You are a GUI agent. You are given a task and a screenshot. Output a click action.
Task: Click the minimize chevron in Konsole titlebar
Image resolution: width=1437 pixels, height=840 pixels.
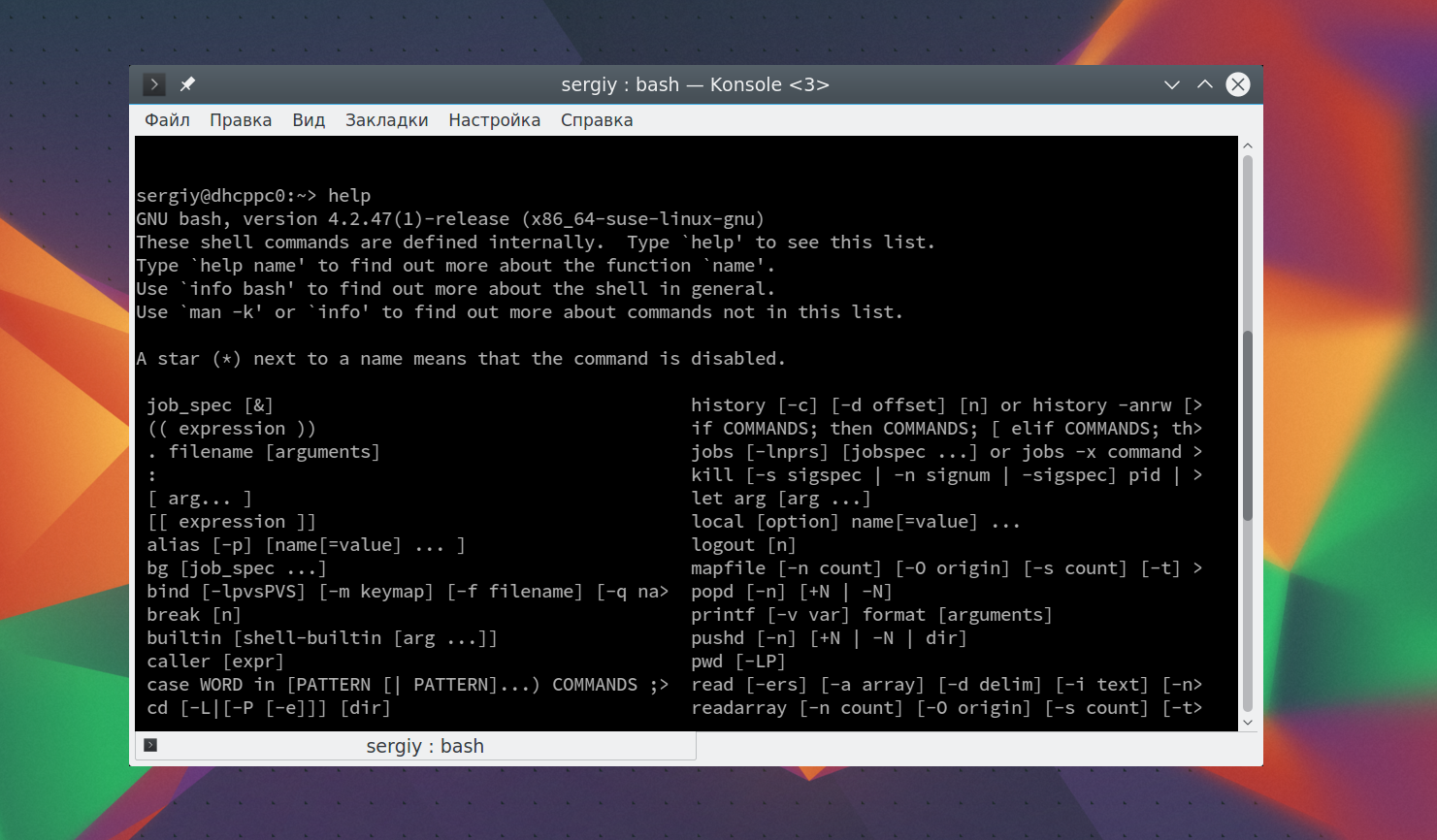[1172, 84]
